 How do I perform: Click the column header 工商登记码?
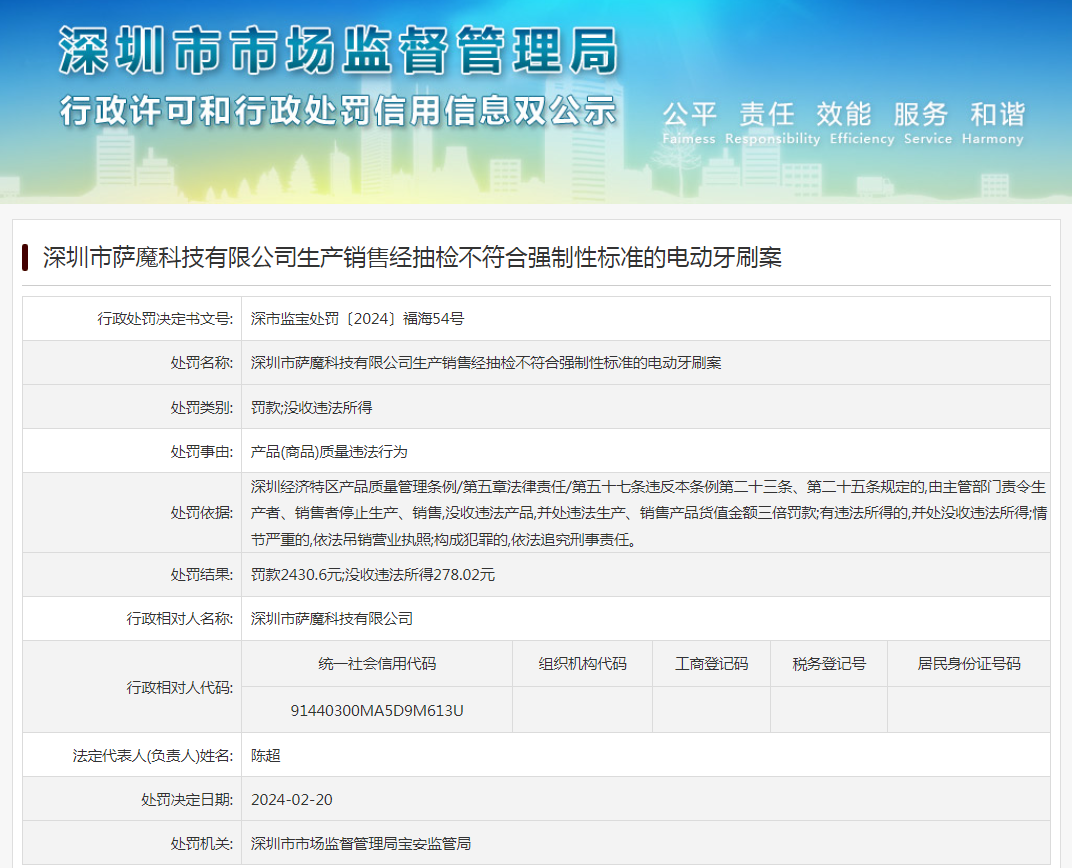coord(712,664)
